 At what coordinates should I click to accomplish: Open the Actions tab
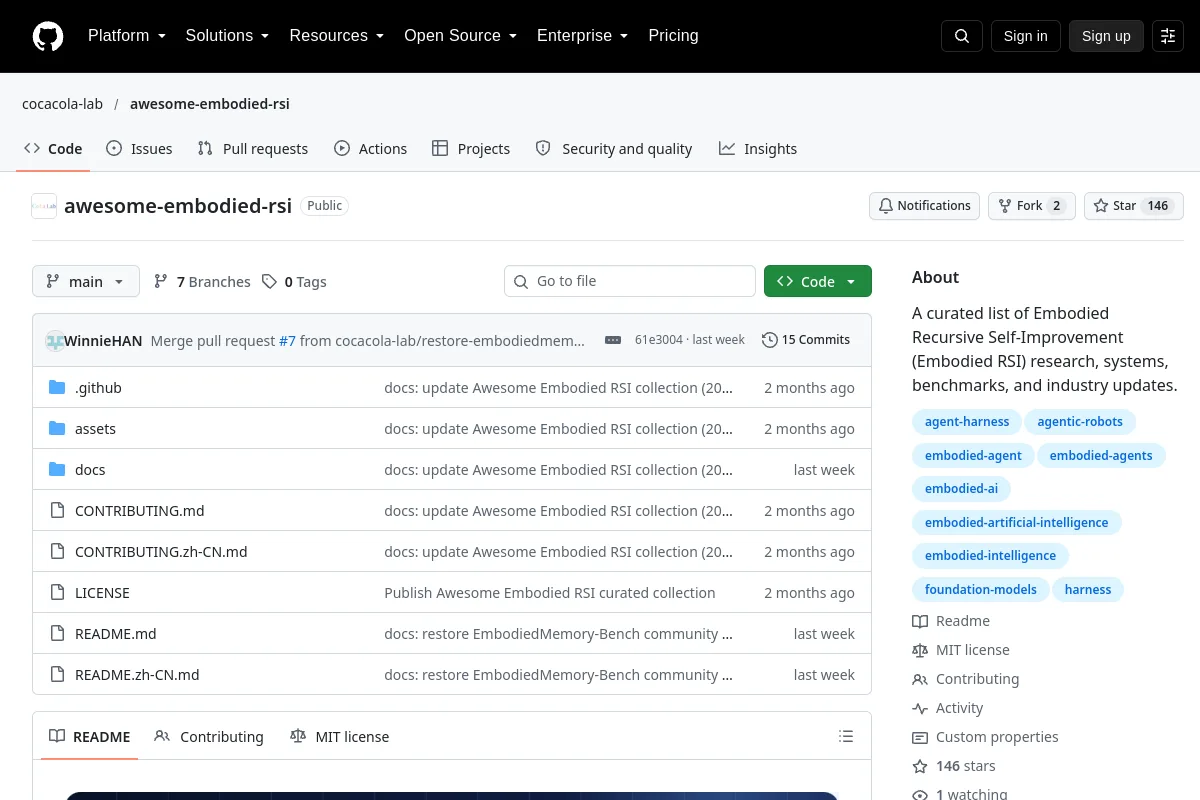coord(370,149)
